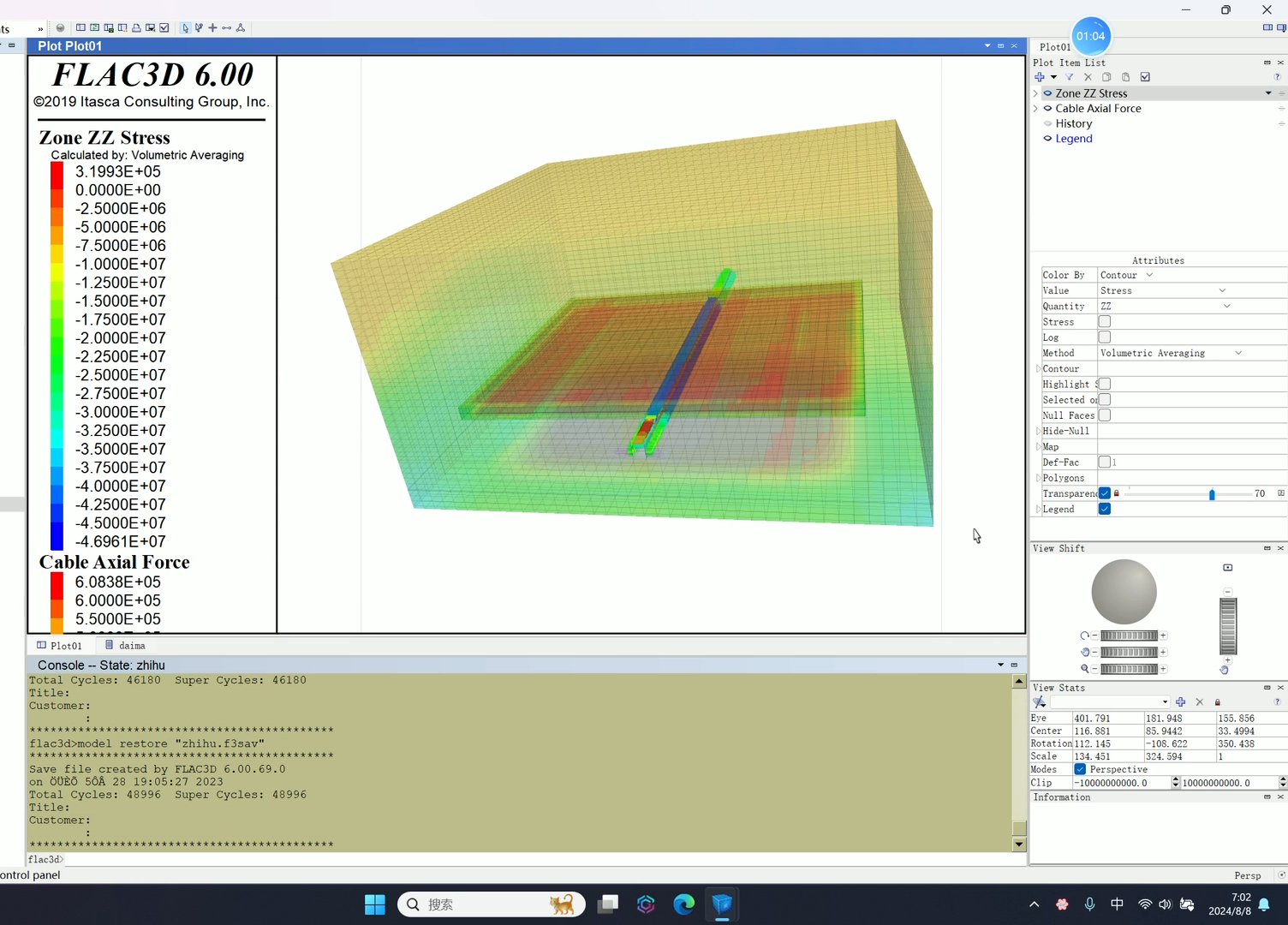Open the Value Stress dropdown

(1222, 291)
